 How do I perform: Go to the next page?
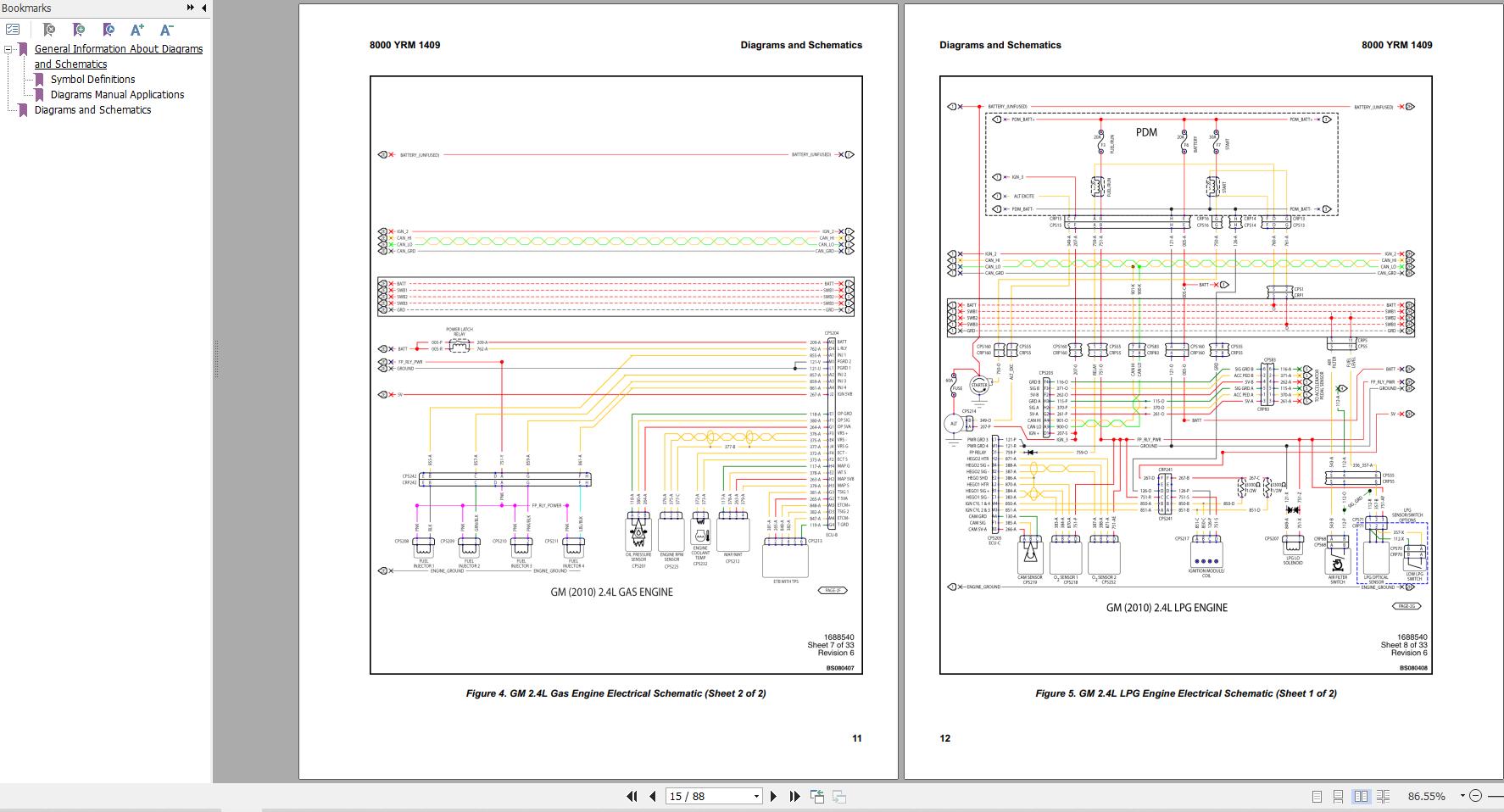tap(773, 796)
